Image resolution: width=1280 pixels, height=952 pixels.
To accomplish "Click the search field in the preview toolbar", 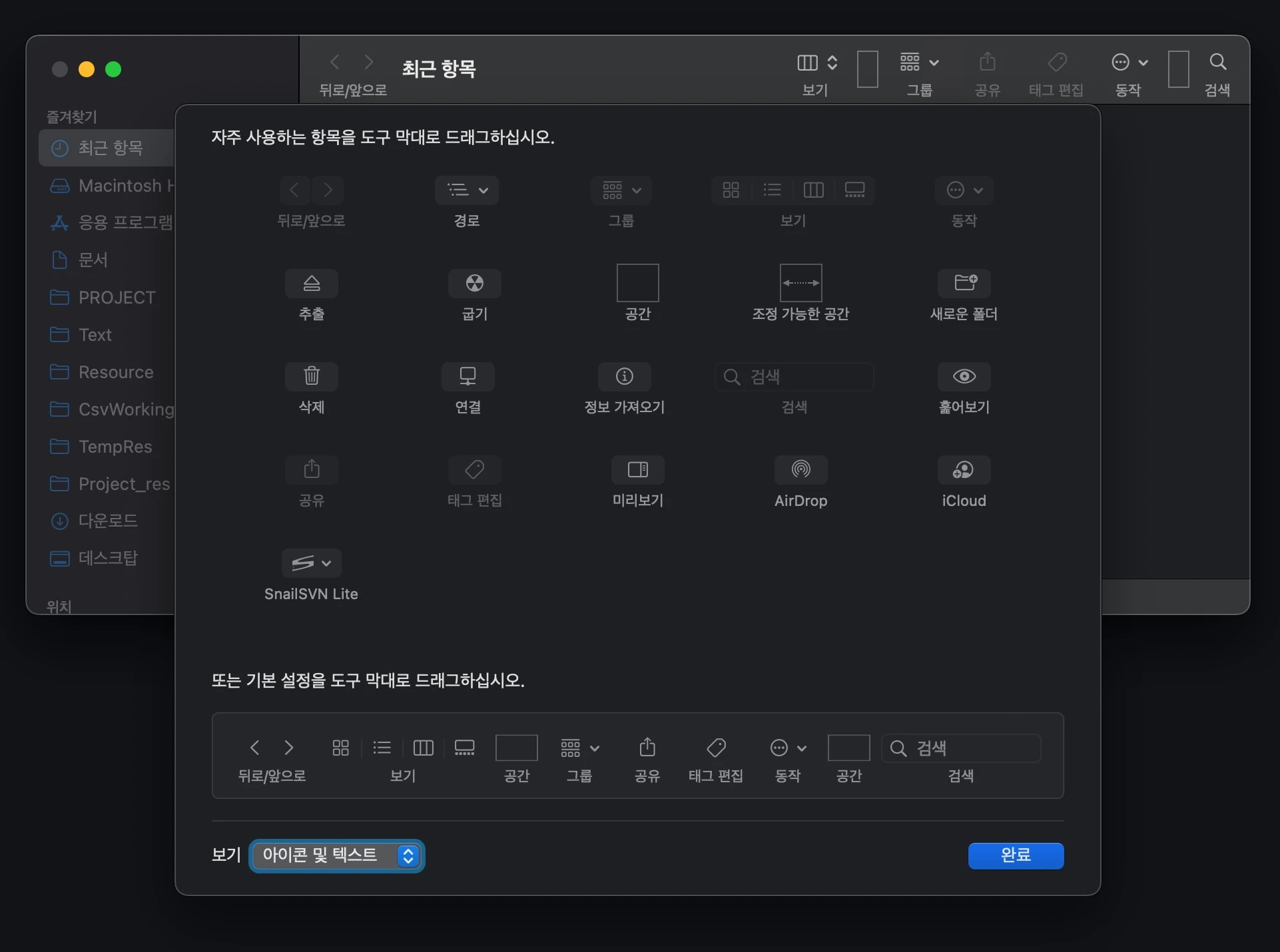I will point(962,748).
